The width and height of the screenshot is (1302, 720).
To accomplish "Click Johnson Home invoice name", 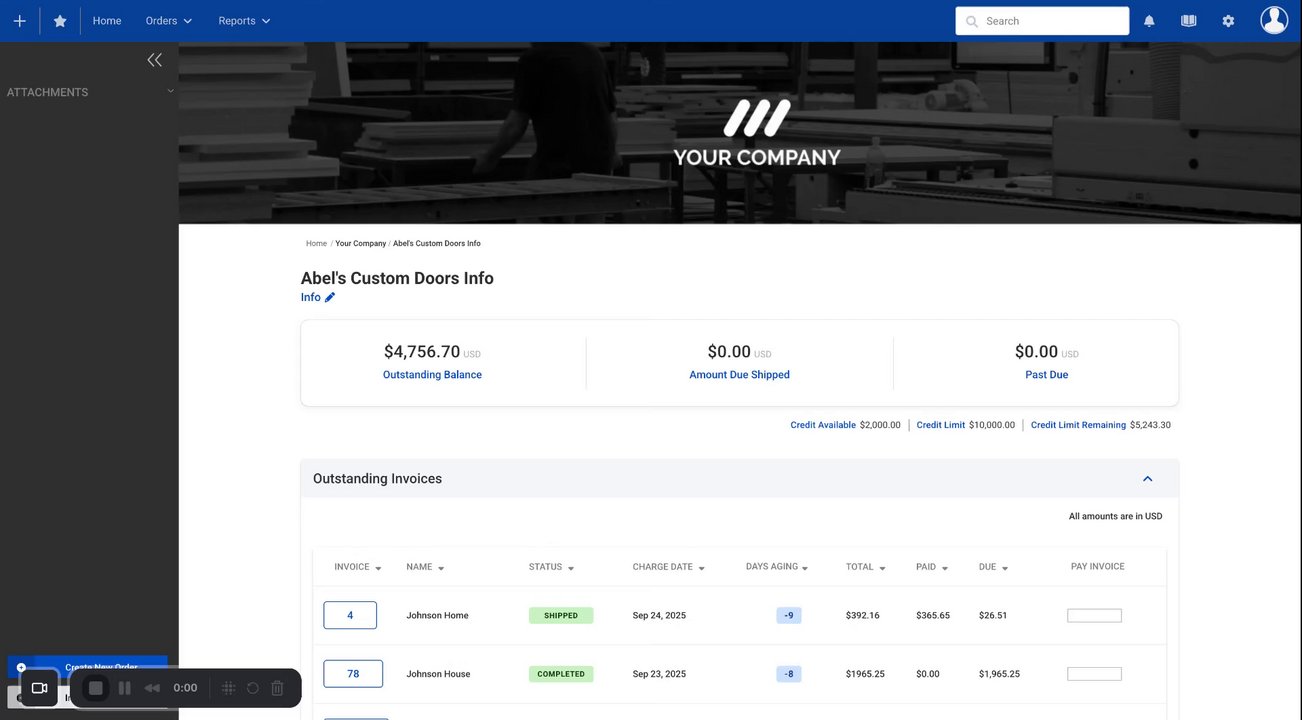I will click(437, 616).
